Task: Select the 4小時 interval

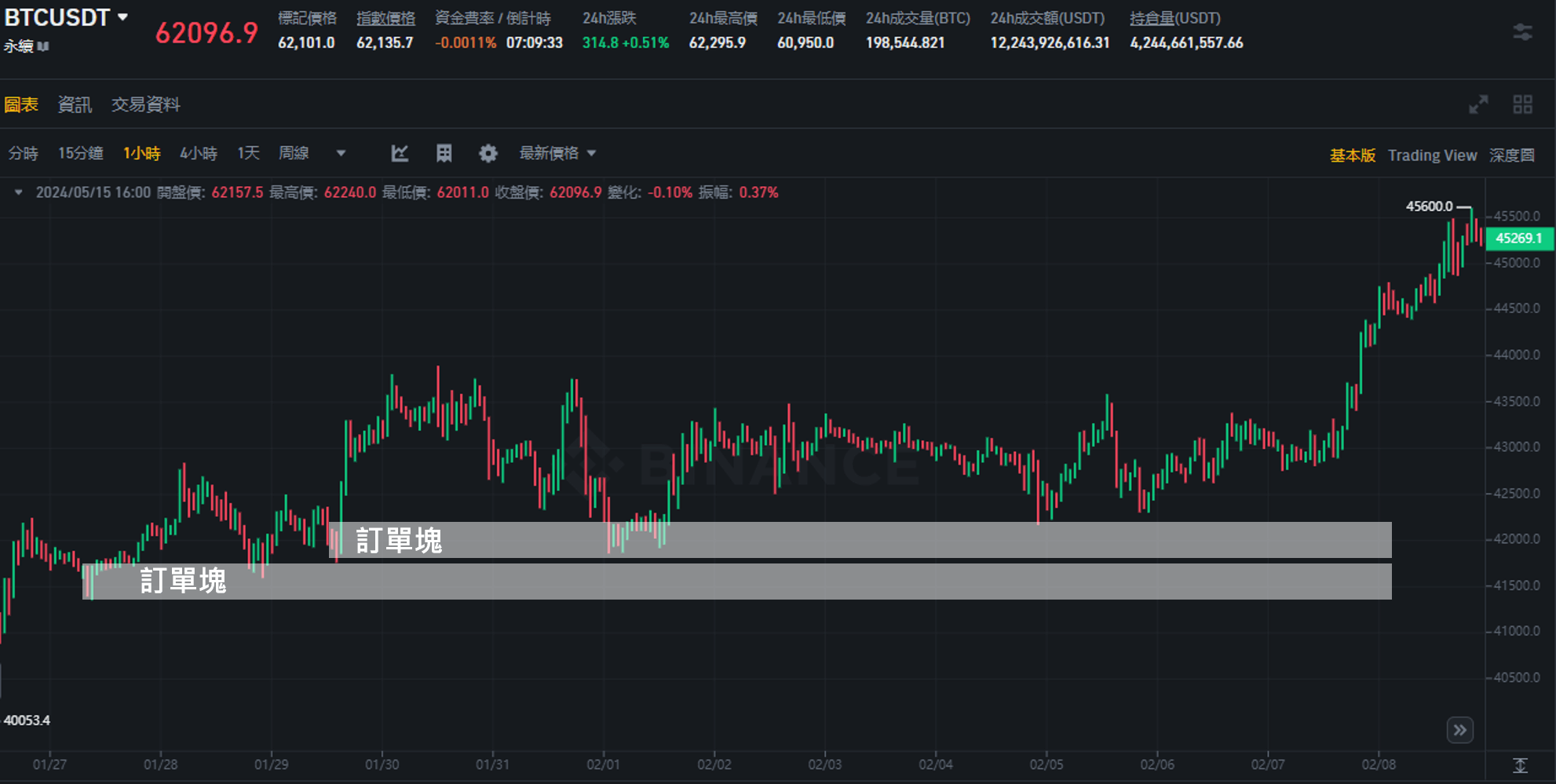Action: tap(198, 154)
